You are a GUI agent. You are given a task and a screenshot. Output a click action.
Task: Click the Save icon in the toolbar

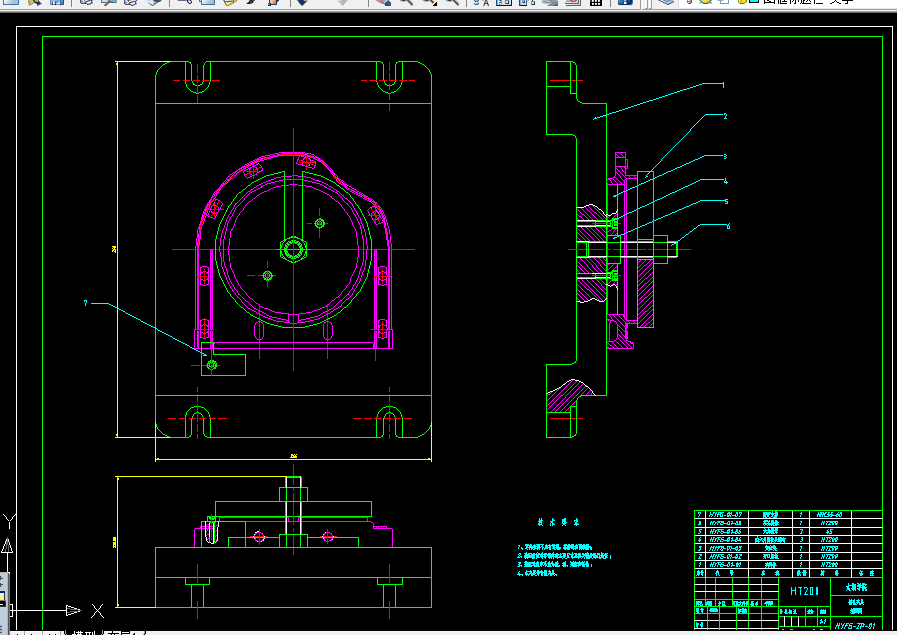coord(57,2)
